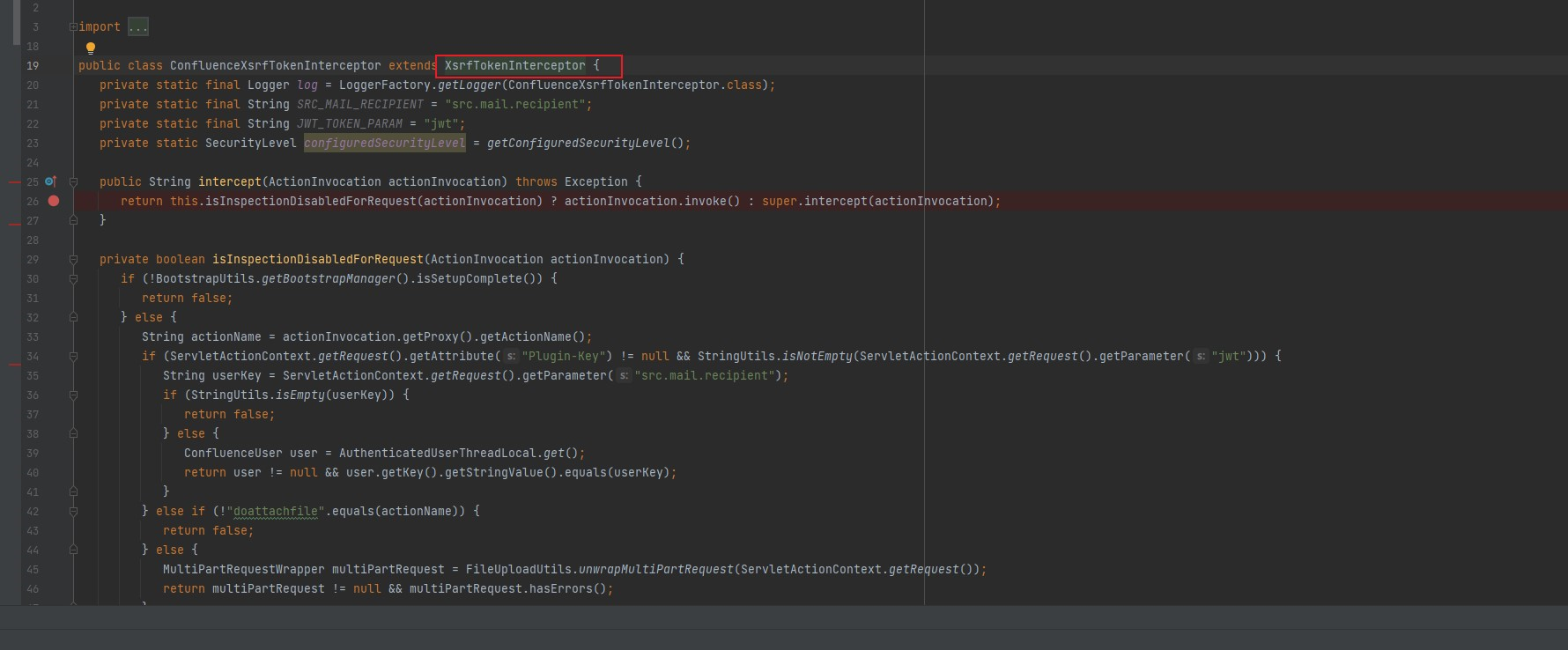Click the JWT_TOKEN_PARAM constant name
Image resolution: width=1568 pixels, height=650 pixels.
coord(350,123)
